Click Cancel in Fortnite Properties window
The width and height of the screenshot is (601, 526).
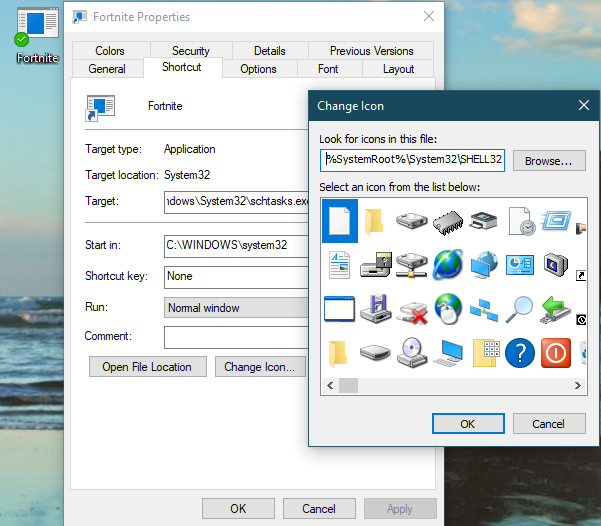[x=319, y=509]
